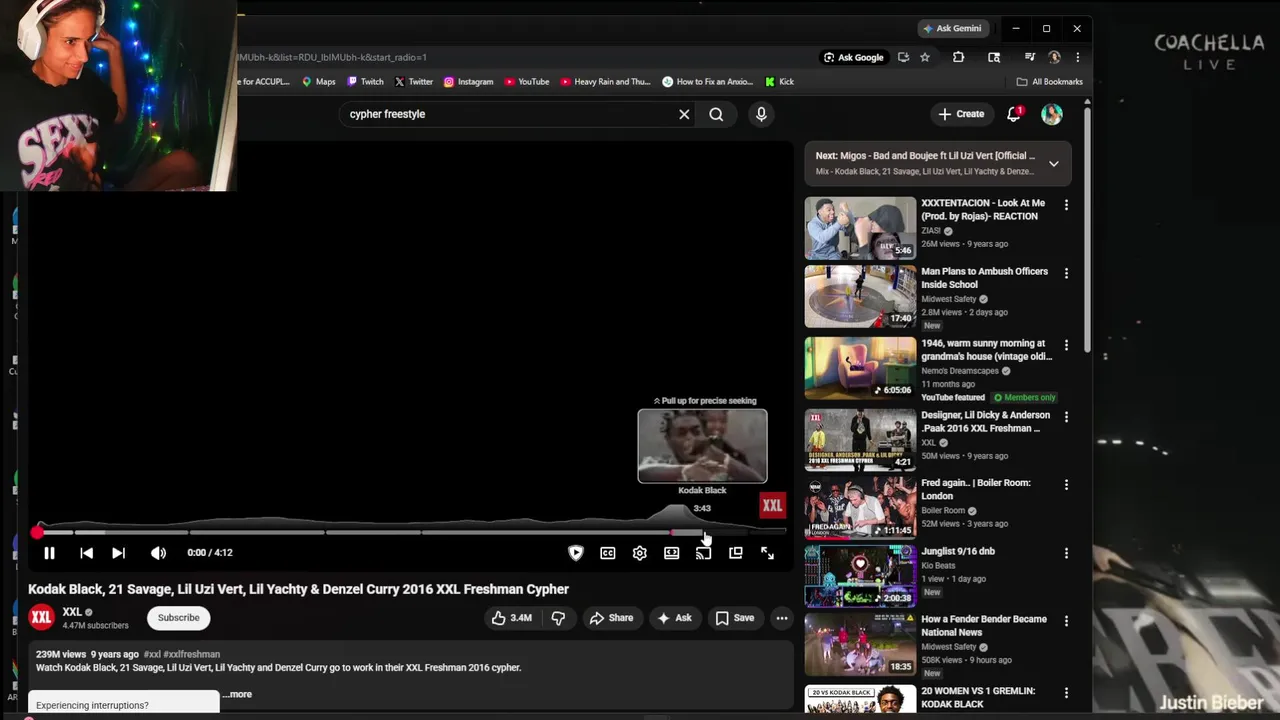Open tab search icon in Chrome toolbar

tap(994, 57)
